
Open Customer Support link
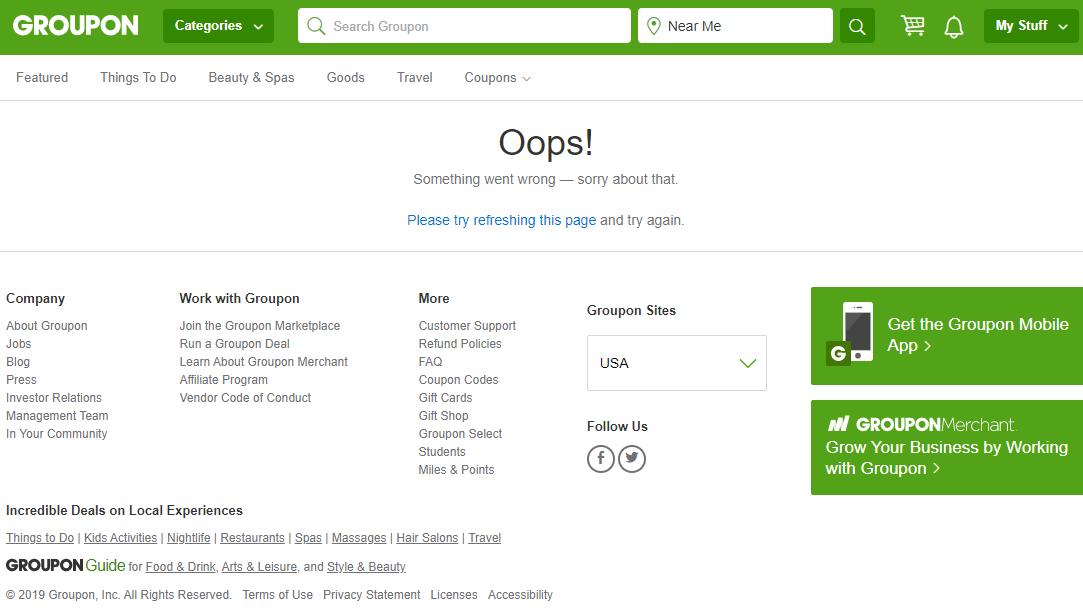coord(467,326)
